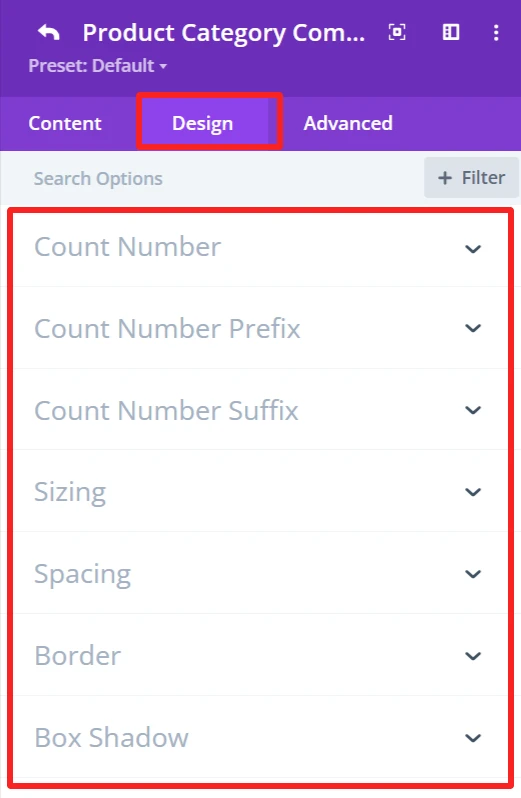Click the Product Category Com... title
521x798 pixels.
pyautogui.click(x=224, y=33)
